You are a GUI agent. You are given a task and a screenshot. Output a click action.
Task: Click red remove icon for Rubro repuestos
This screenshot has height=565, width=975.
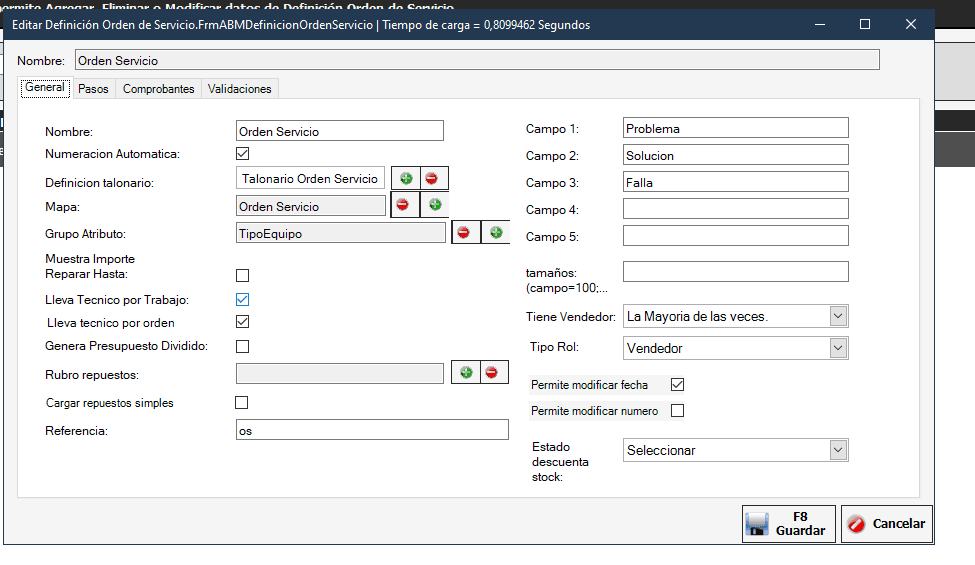coord(491,372)
